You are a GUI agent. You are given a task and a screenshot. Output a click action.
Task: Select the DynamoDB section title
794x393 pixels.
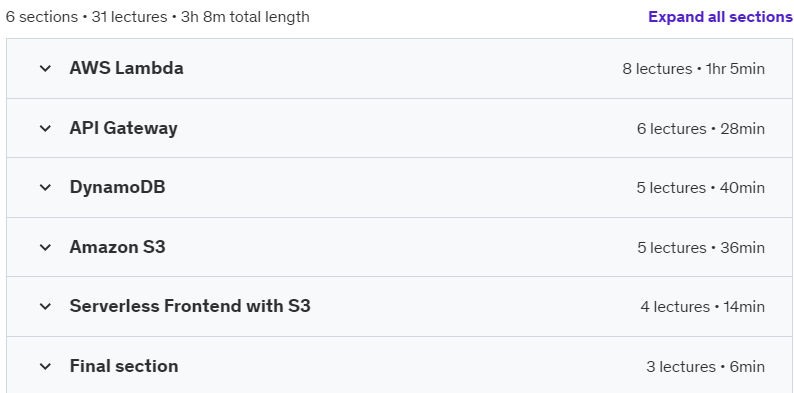pyautogui.click(x=117, y=187)
